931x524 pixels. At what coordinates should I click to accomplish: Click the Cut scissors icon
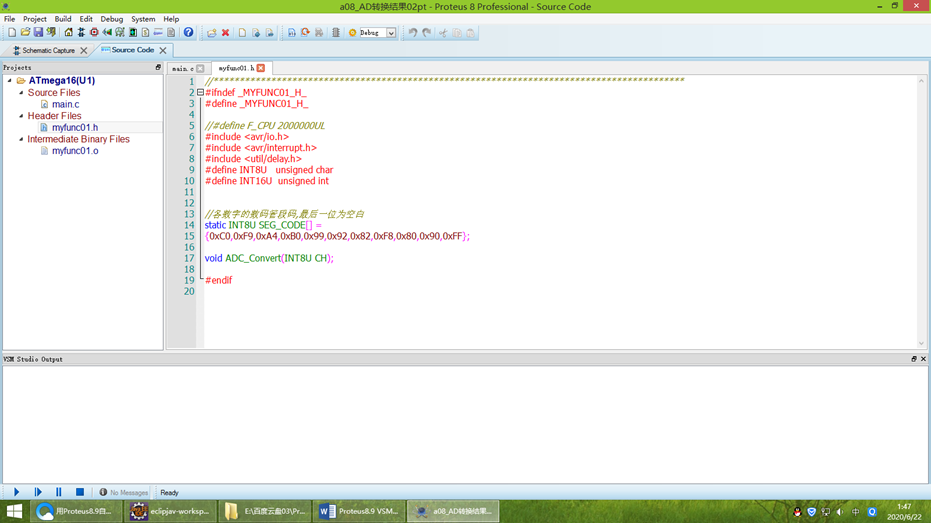click(443, 33)
